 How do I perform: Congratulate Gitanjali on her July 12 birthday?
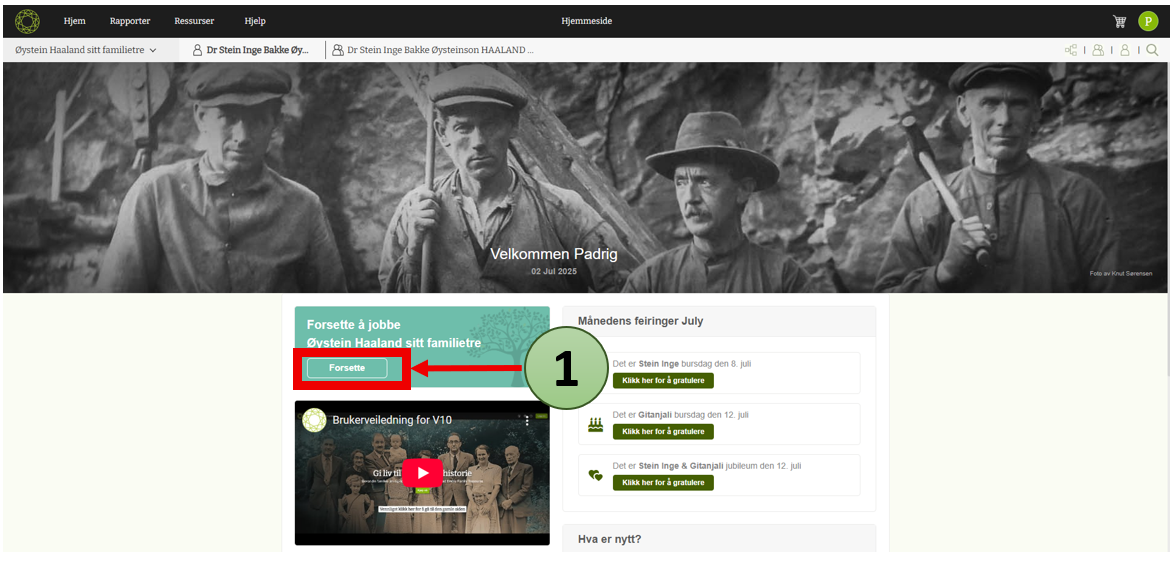pyautogui.click(x=663, y=431)
